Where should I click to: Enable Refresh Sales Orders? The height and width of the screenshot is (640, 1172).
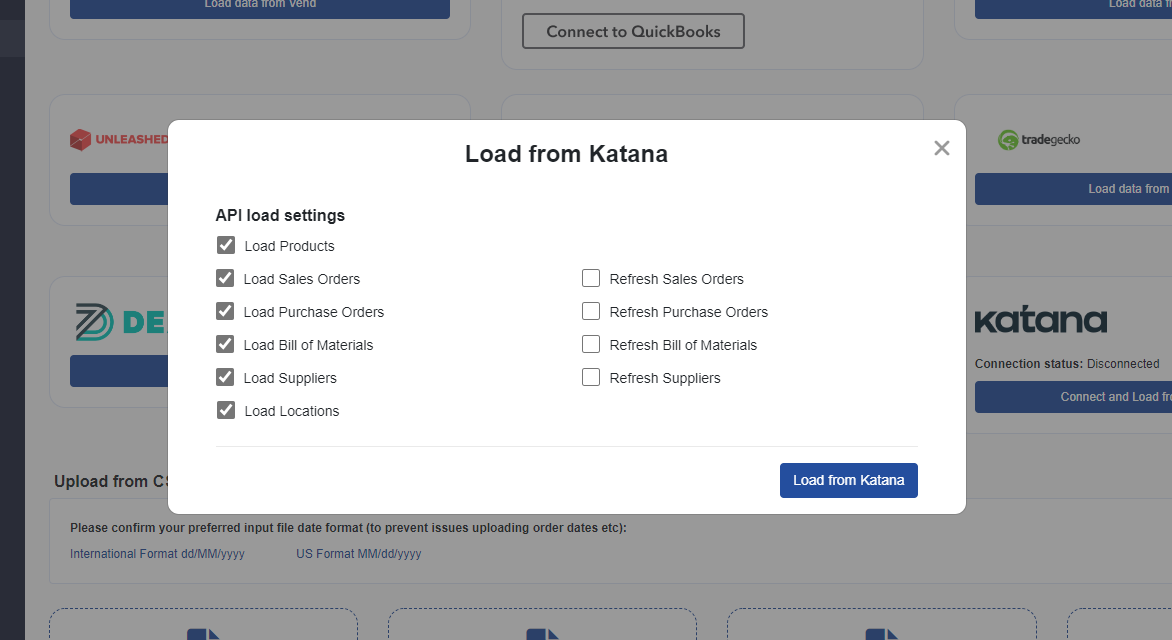590,278
